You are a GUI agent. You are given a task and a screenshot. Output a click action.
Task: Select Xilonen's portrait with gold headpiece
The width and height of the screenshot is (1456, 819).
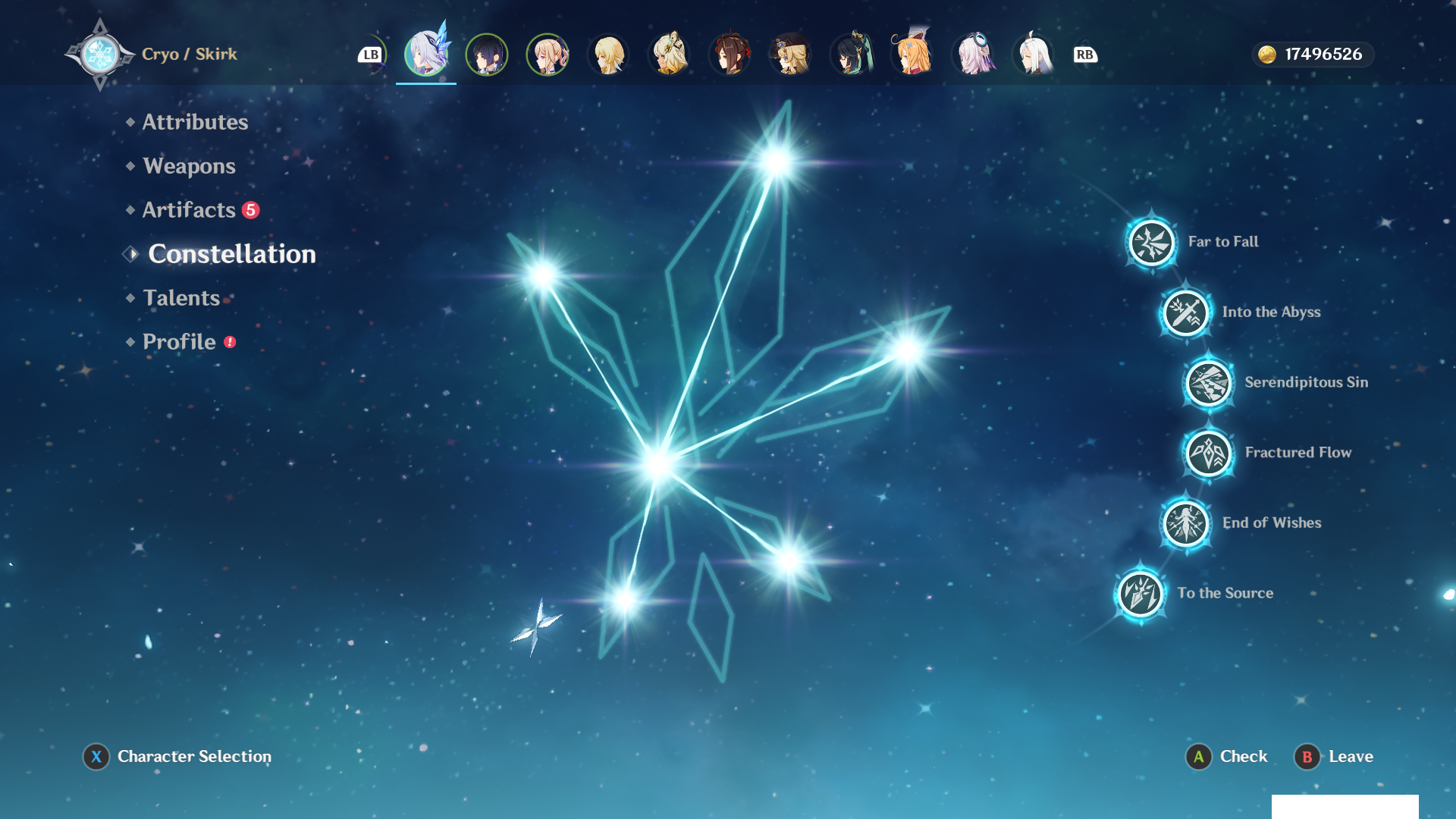click(x=669, y=55)
